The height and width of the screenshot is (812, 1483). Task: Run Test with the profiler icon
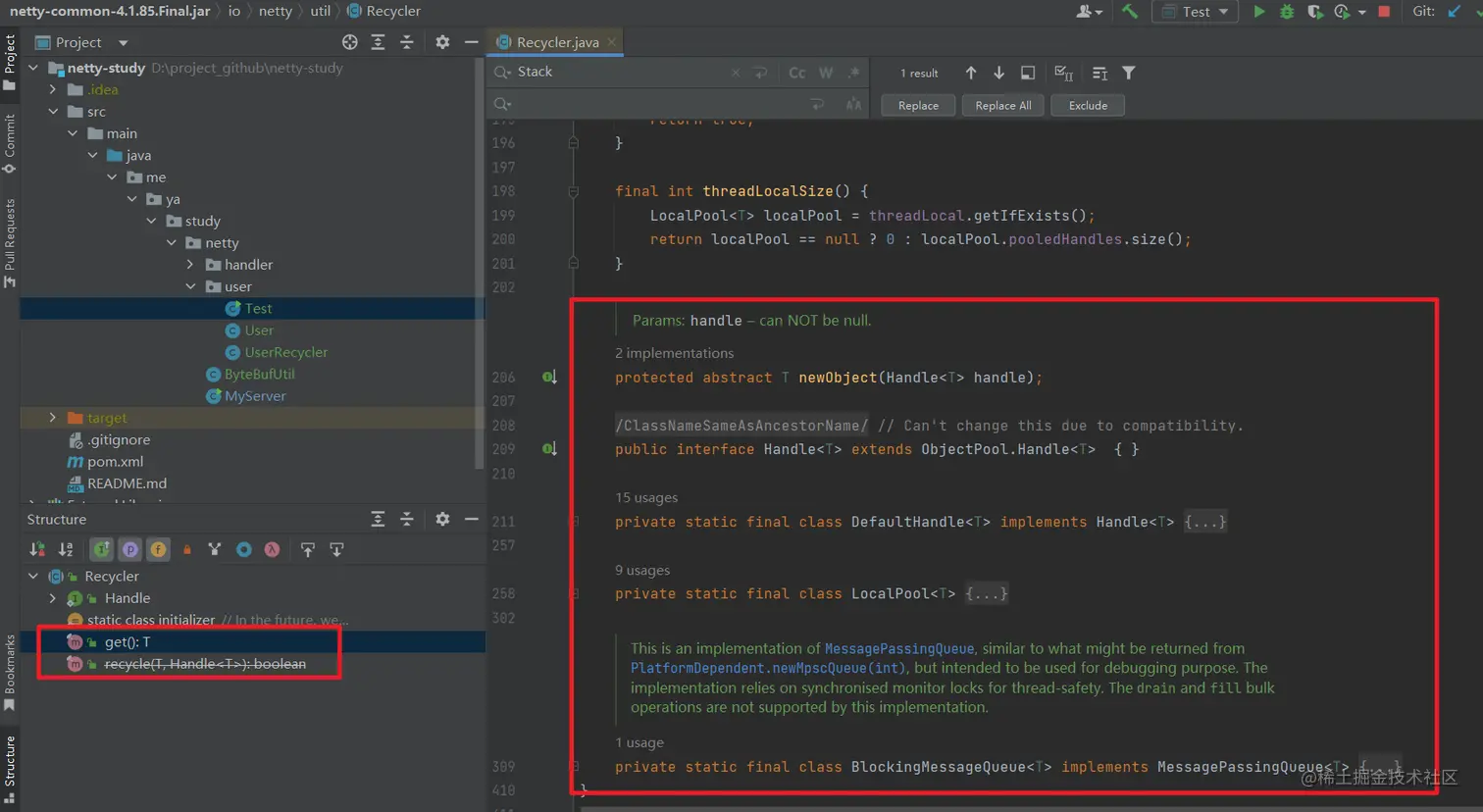point(1342,12)
